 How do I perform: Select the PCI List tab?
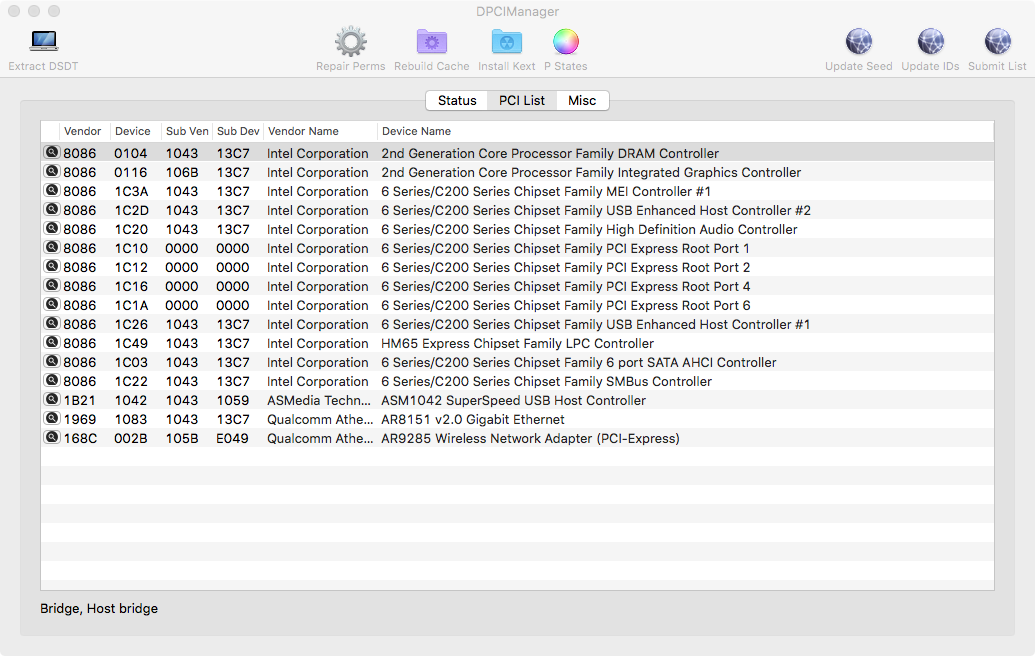tap(521, 100)
